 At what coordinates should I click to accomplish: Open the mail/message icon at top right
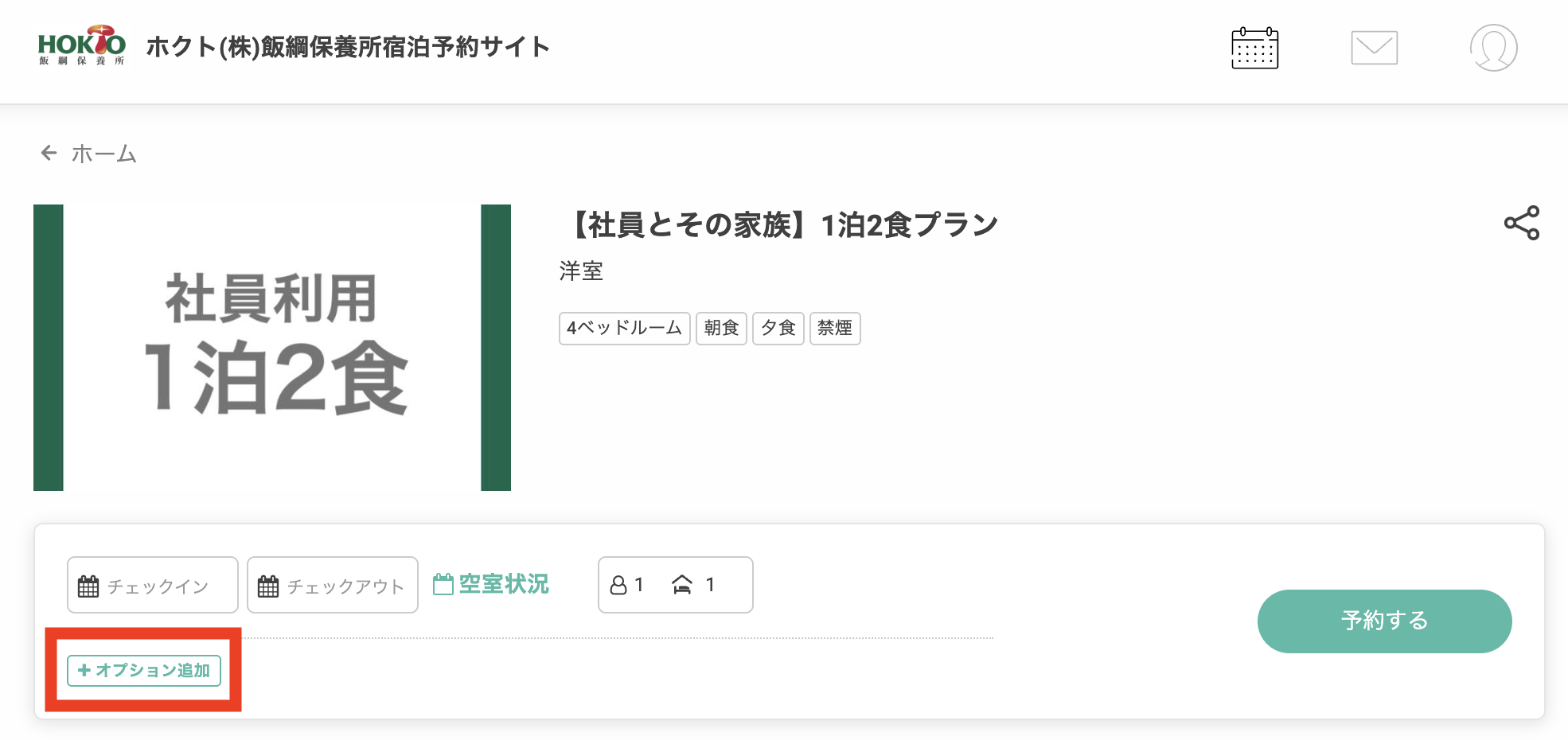click(x=1374, y=48)
